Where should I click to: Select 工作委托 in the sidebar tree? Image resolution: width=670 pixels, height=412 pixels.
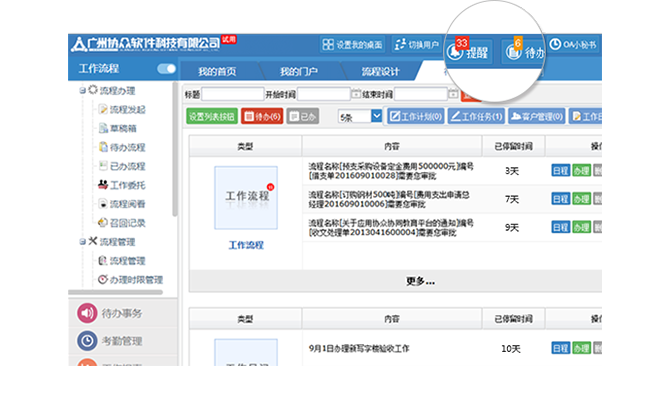[127, 185]
